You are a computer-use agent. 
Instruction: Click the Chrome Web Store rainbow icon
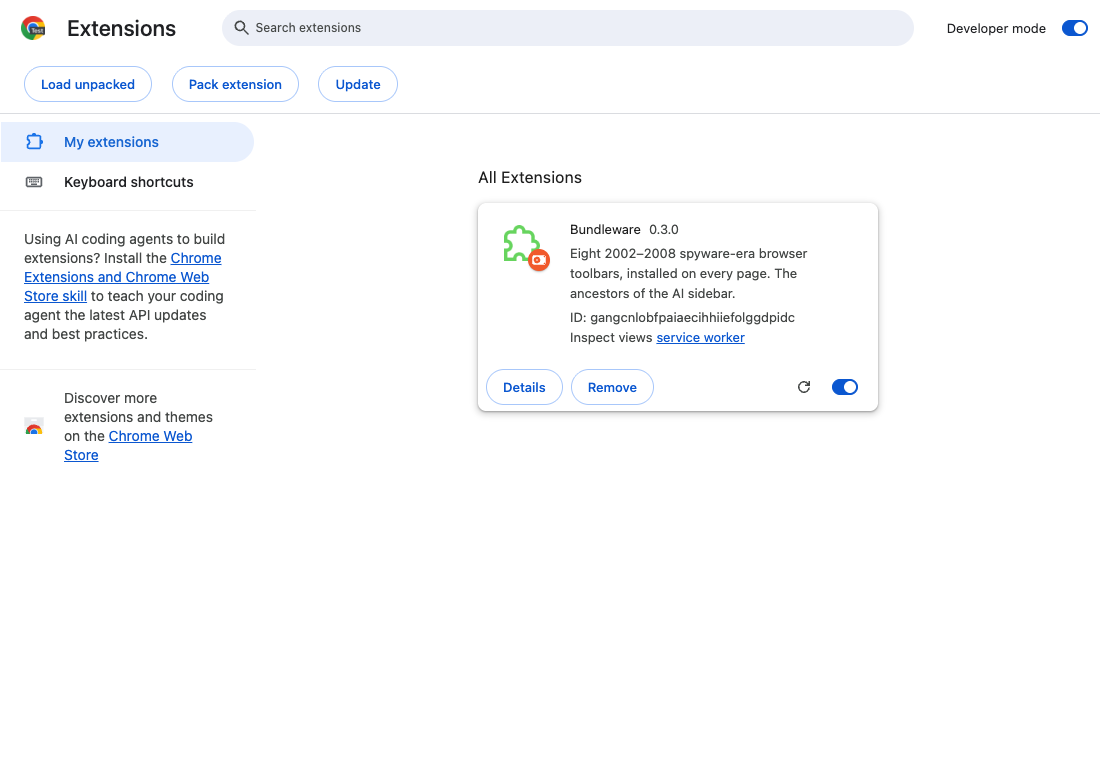[34, 427]
